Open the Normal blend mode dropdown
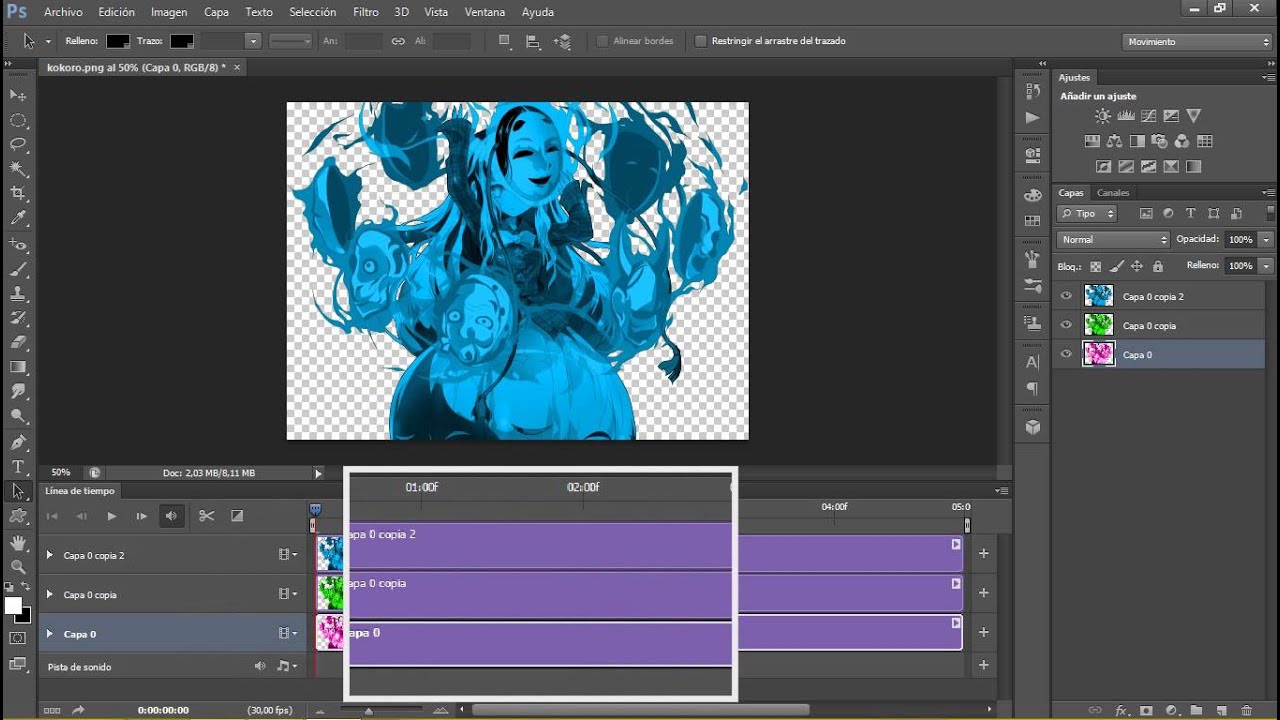Screen dimensions: 1280x720 tap(1112, 240)
